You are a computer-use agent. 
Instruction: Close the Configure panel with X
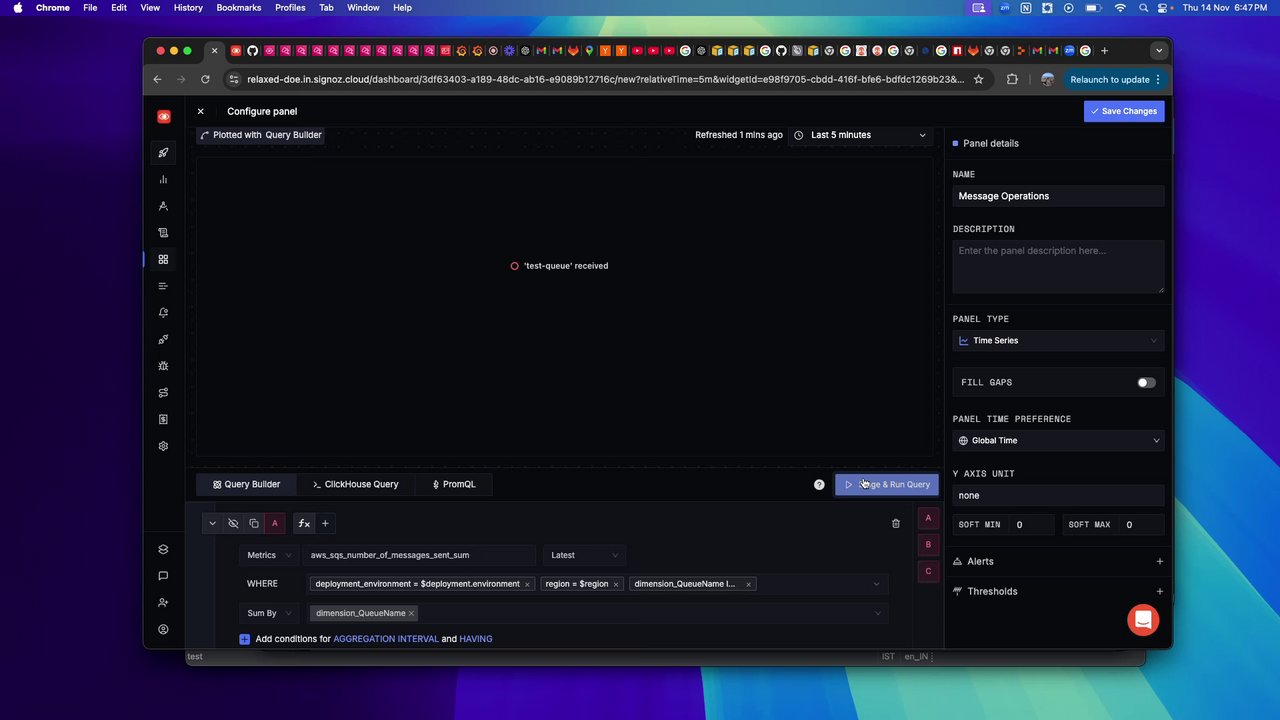[x=200, y=111]
